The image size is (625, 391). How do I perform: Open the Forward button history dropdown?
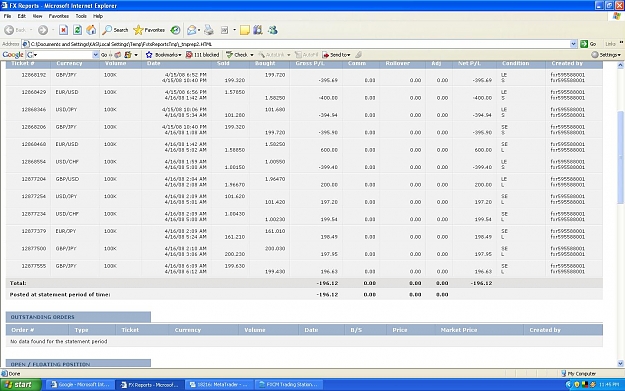(x=53, y=30)
